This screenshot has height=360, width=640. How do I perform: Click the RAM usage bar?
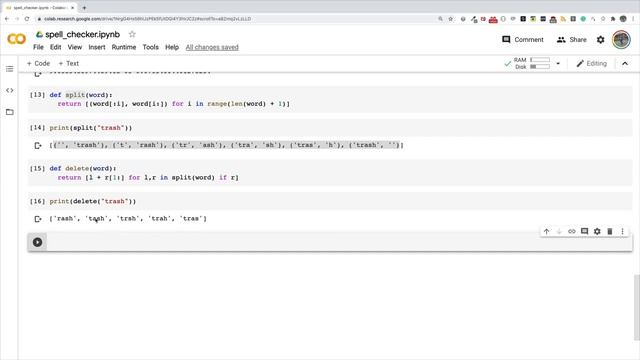[540, 60]
